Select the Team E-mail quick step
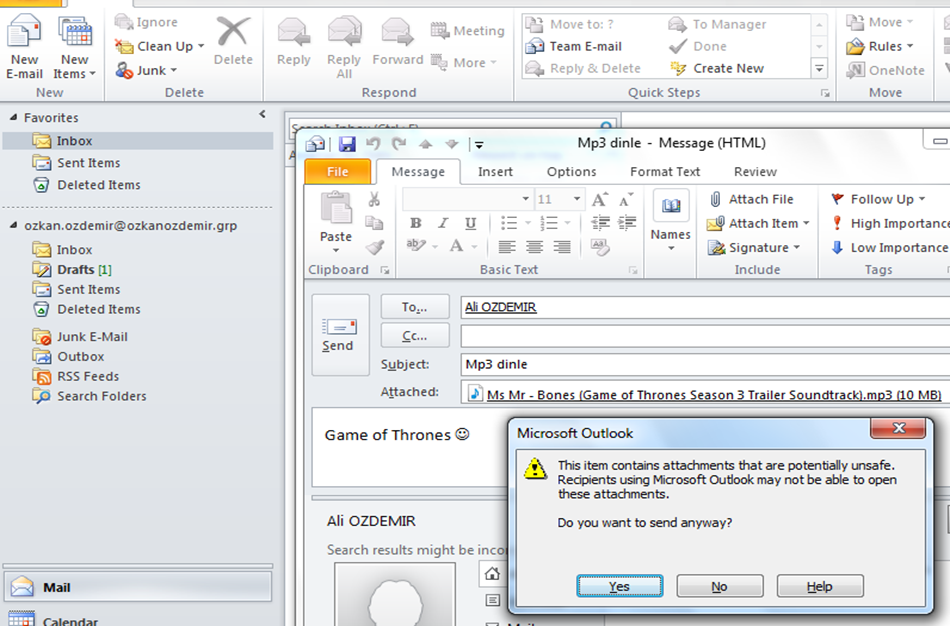 [574, 46]
